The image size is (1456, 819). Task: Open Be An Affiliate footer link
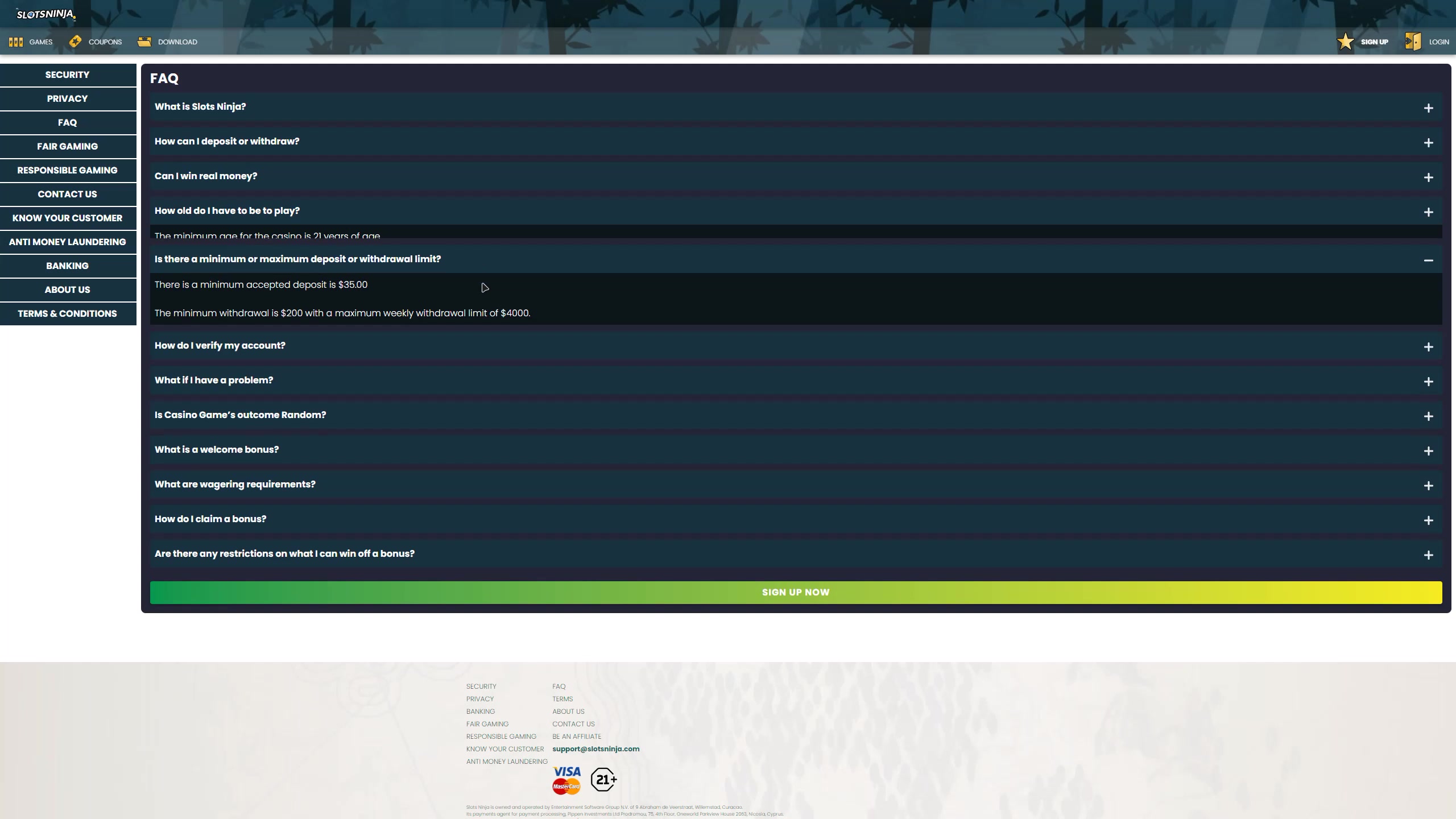[x=576, y=737]
